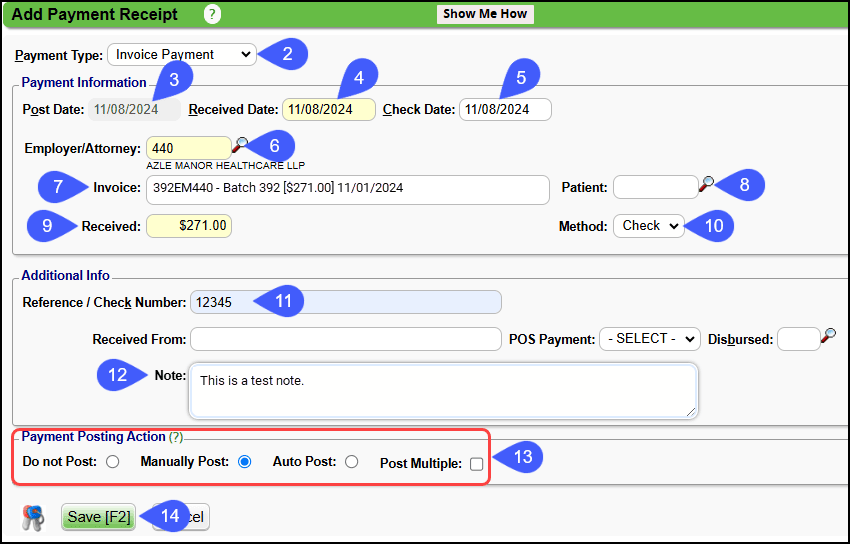The height and width of the screenshot is (544, 850).
Task: Click the Disbursed lookup magnifier icon
Action: 829,336
